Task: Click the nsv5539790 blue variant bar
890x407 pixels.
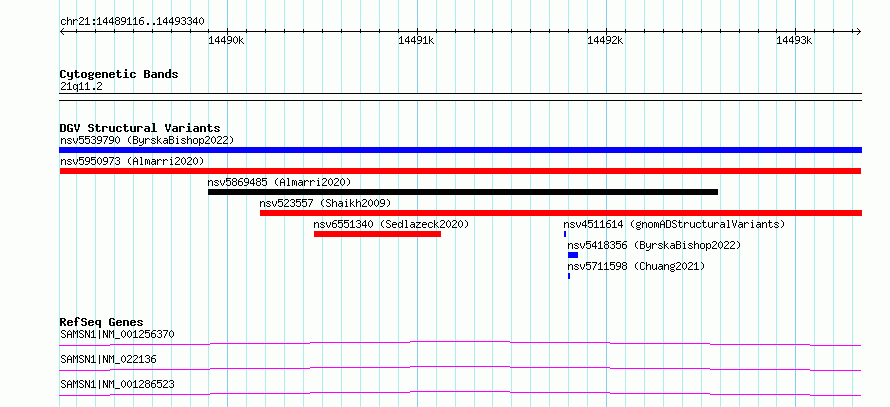Action: click(460, 150)
